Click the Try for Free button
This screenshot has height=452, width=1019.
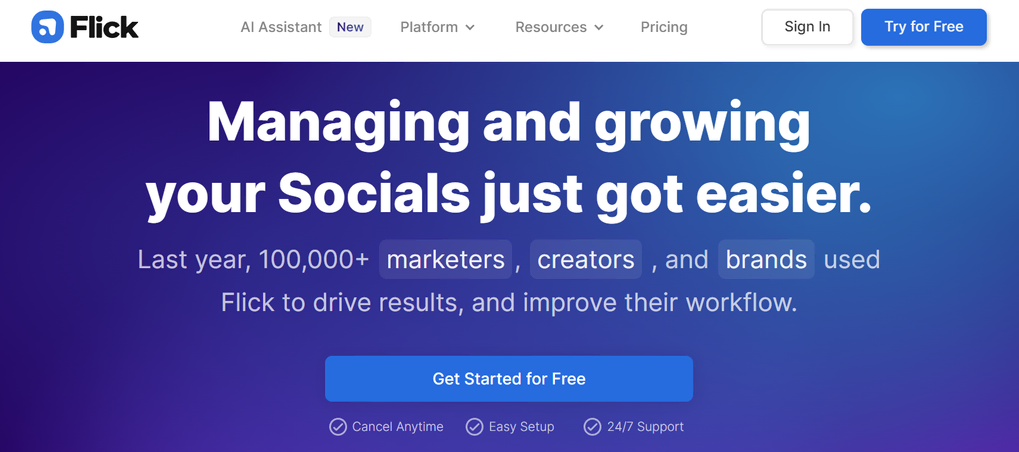coord(923,27)
